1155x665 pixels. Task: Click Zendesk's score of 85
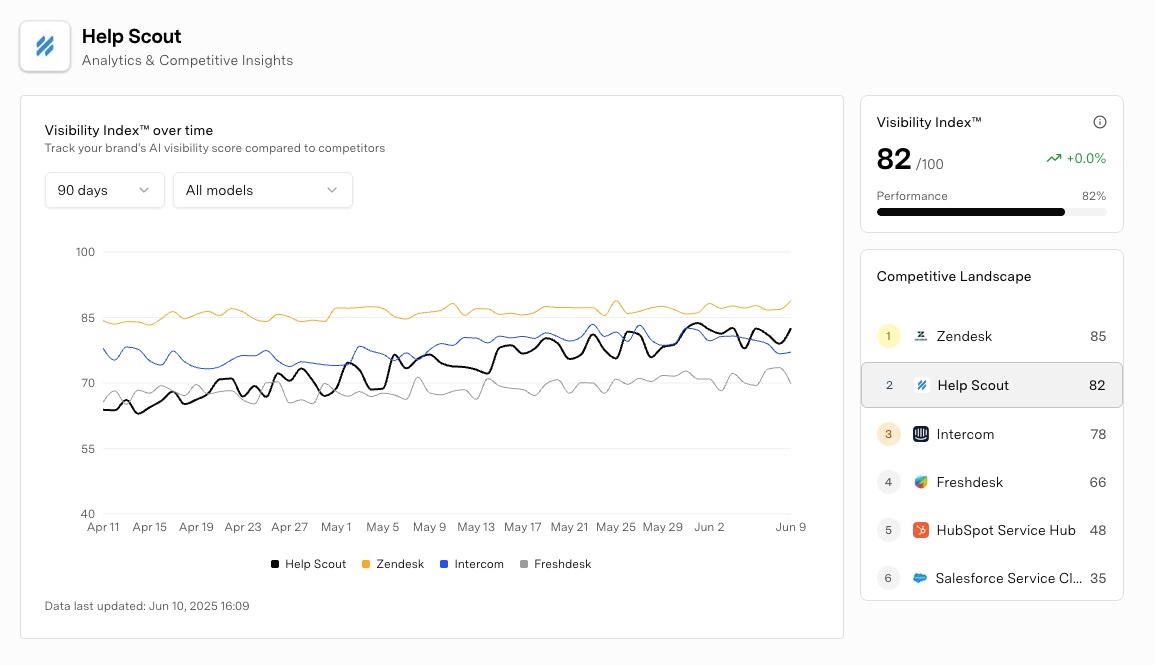(x=1098, y=336)
